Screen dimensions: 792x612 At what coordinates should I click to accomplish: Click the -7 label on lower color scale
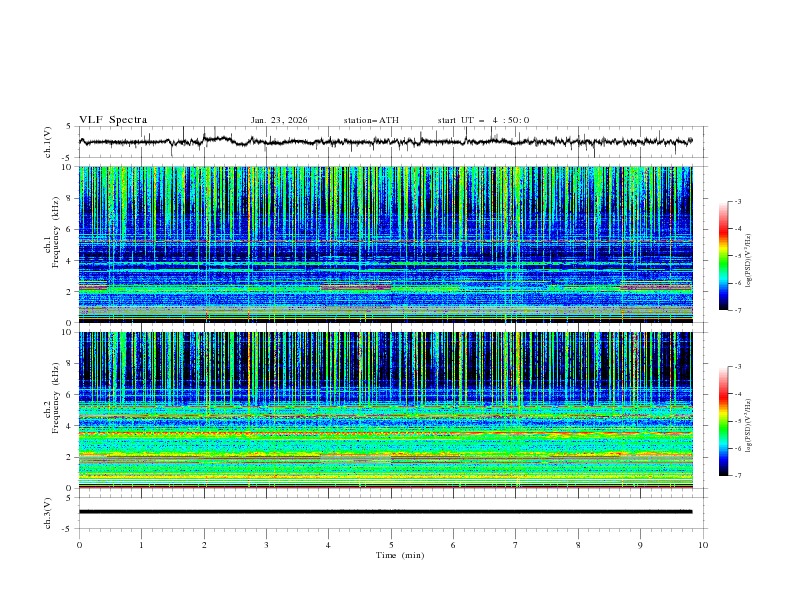(x=738, y=477)
